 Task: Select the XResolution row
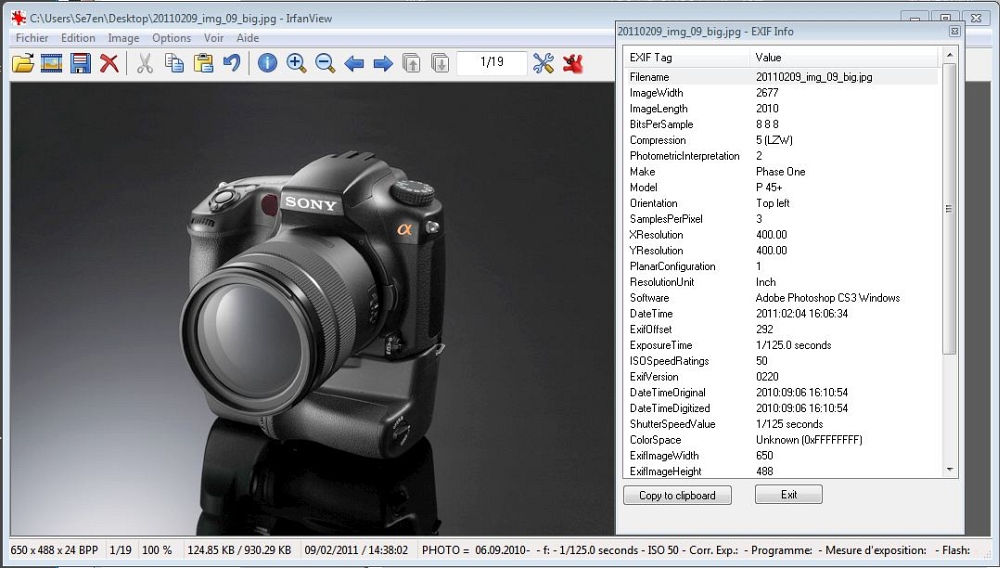pos(781,235)
